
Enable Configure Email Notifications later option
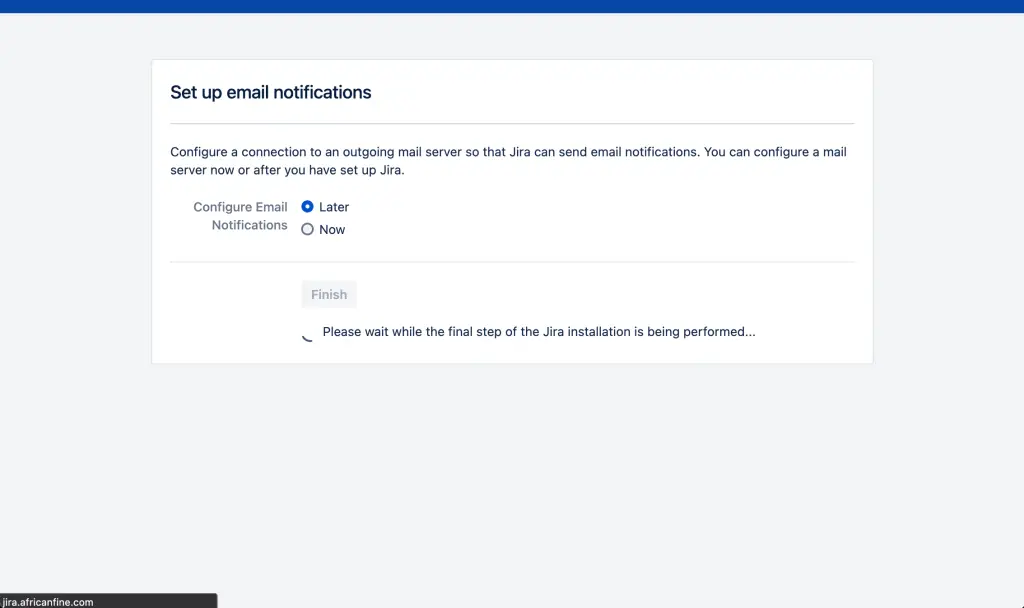pos(307,207)
